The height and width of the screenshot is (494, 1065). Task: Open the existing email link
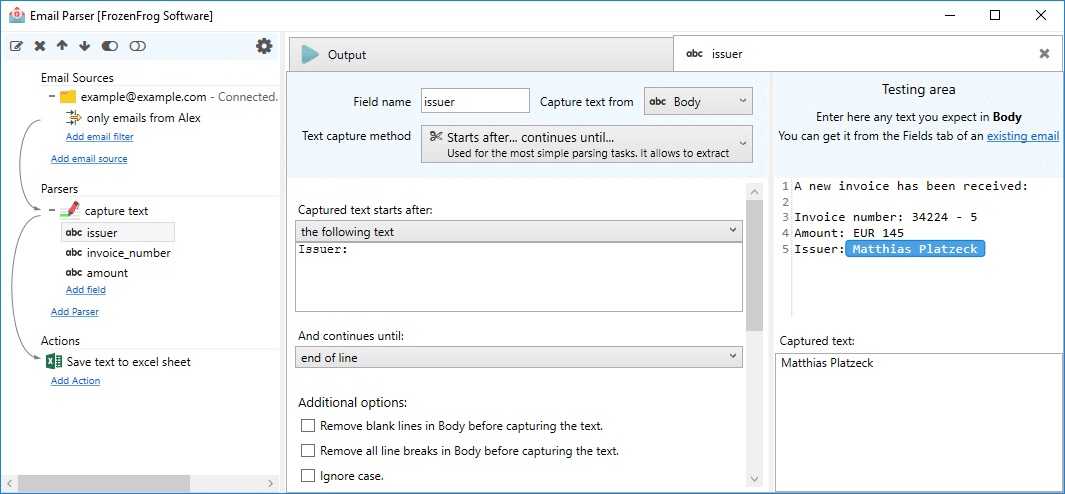[1023, 136]
